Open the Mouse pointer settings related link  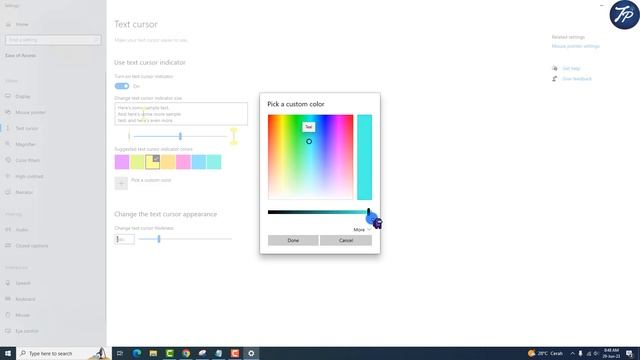point(576,46)
